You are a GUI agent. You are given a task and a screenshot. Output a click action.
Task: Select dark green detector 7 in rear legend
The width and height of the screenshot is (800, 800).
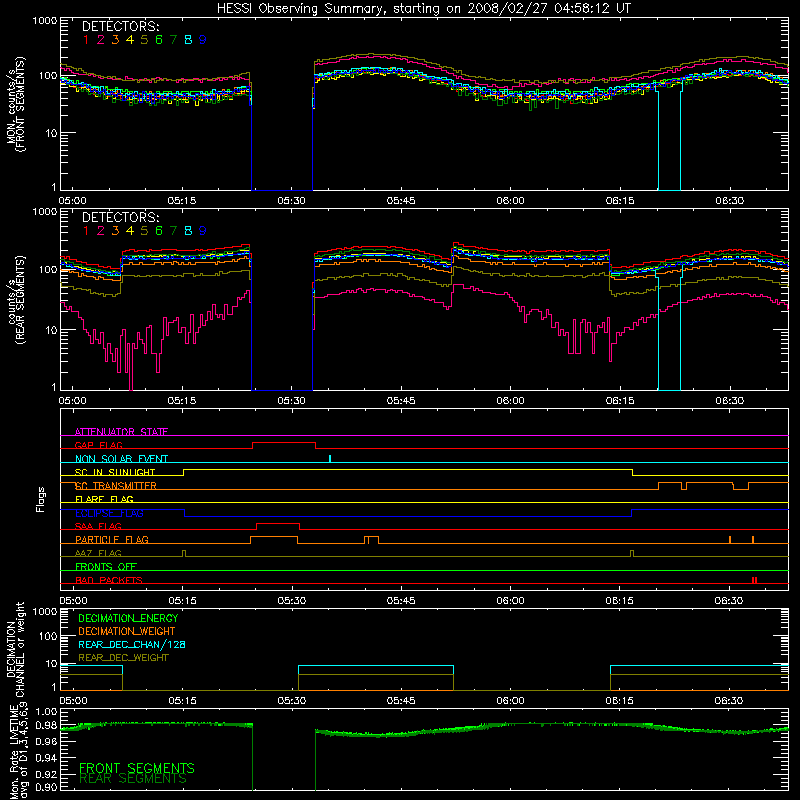point(173,231)
